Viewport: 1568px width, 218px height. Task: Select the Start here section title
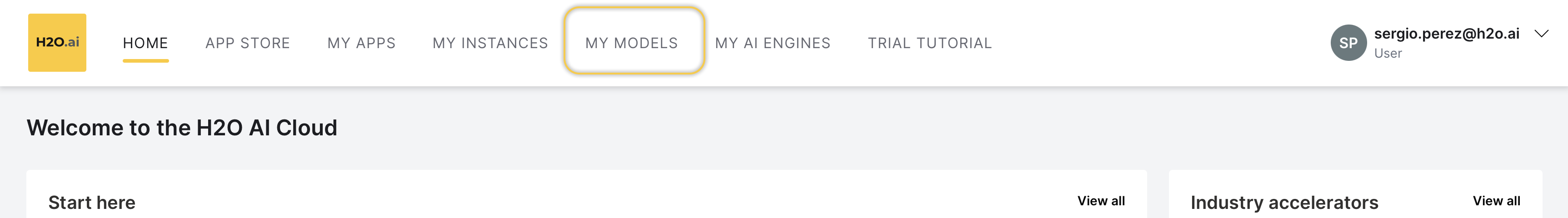click(92, 203)
